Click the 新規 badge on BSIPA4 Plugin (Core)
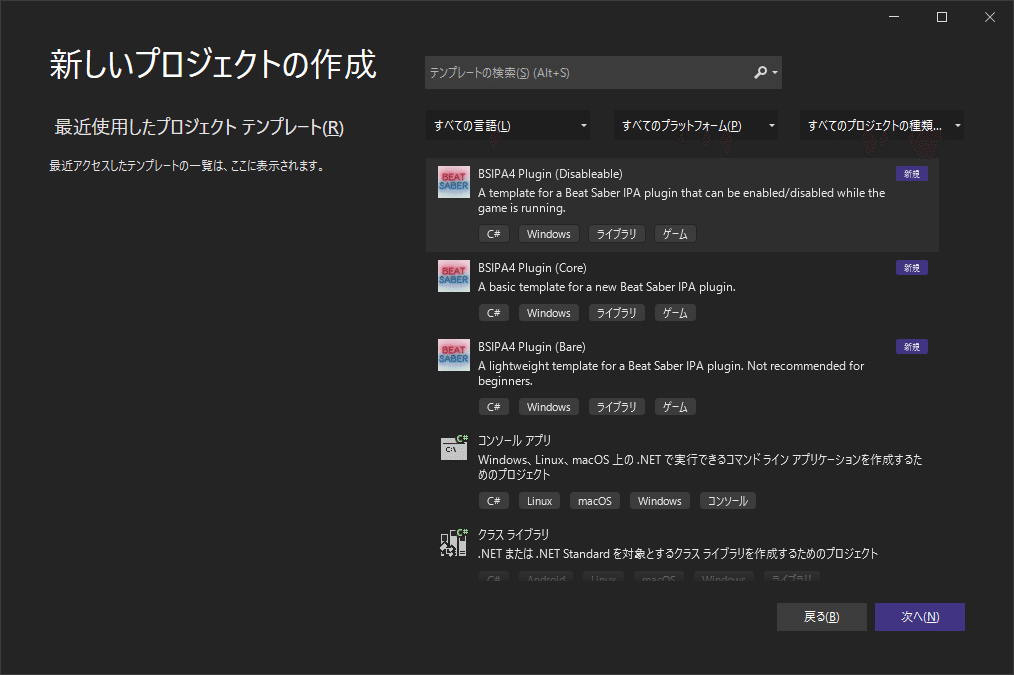 tap(911, 267)
